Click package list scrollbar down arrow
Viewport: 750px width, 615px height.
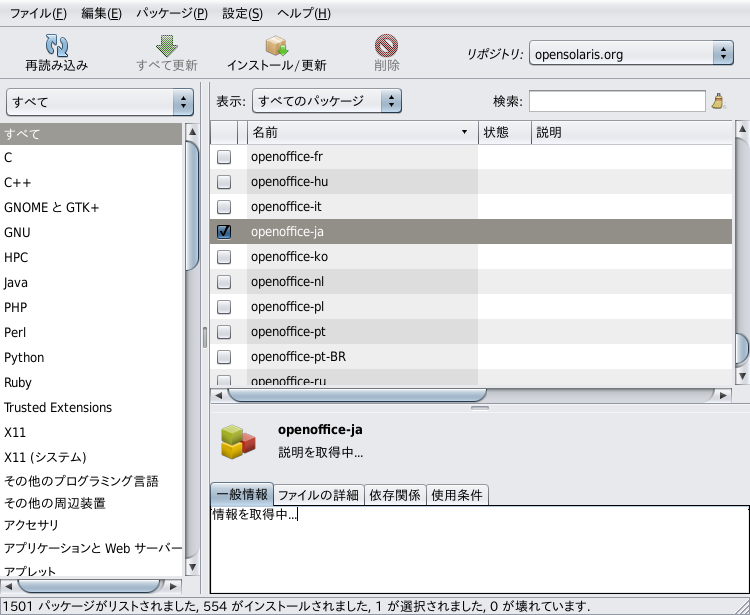[x=742, y=376]
